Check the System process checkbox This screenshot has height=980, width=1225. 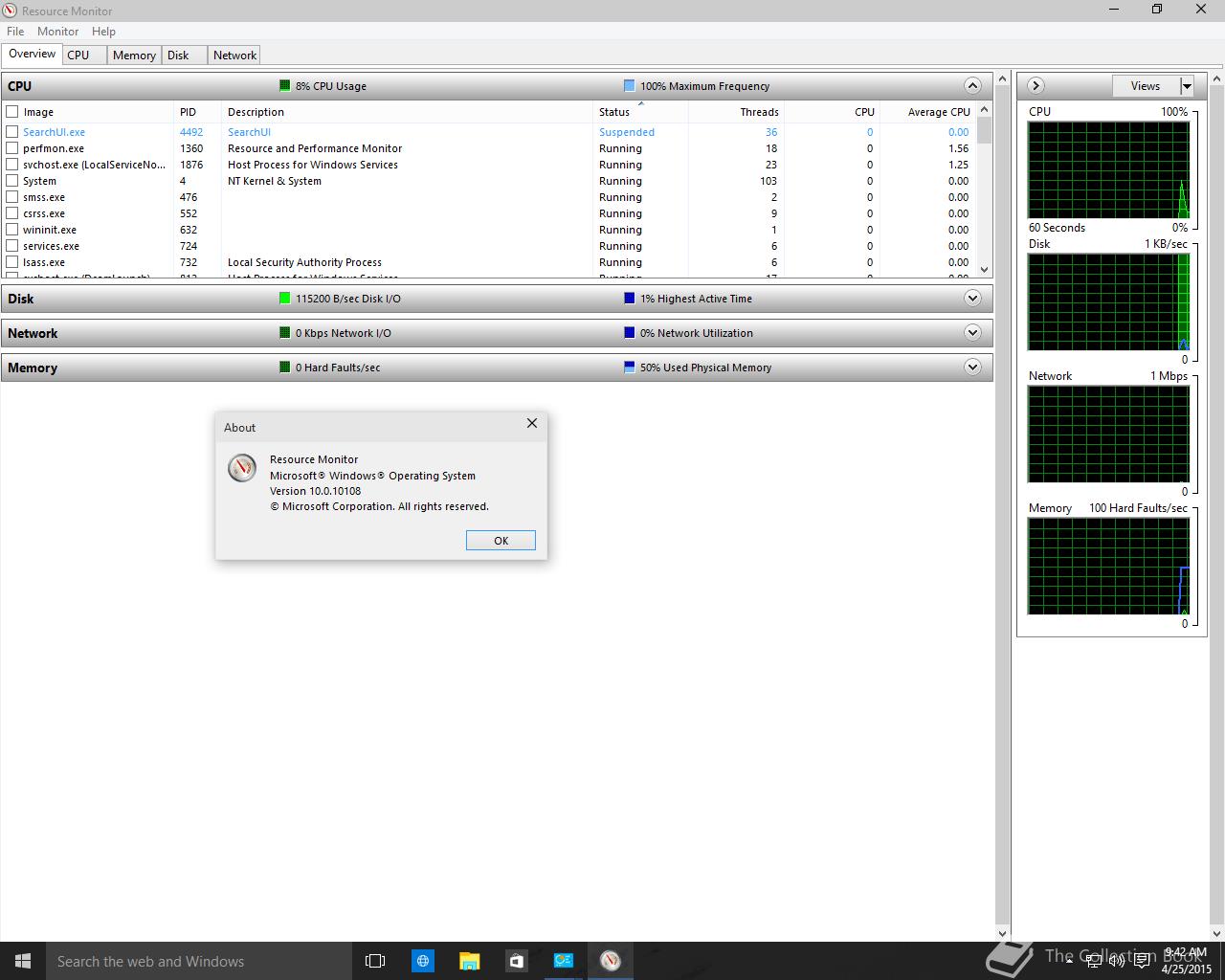[x=12, y=181]
